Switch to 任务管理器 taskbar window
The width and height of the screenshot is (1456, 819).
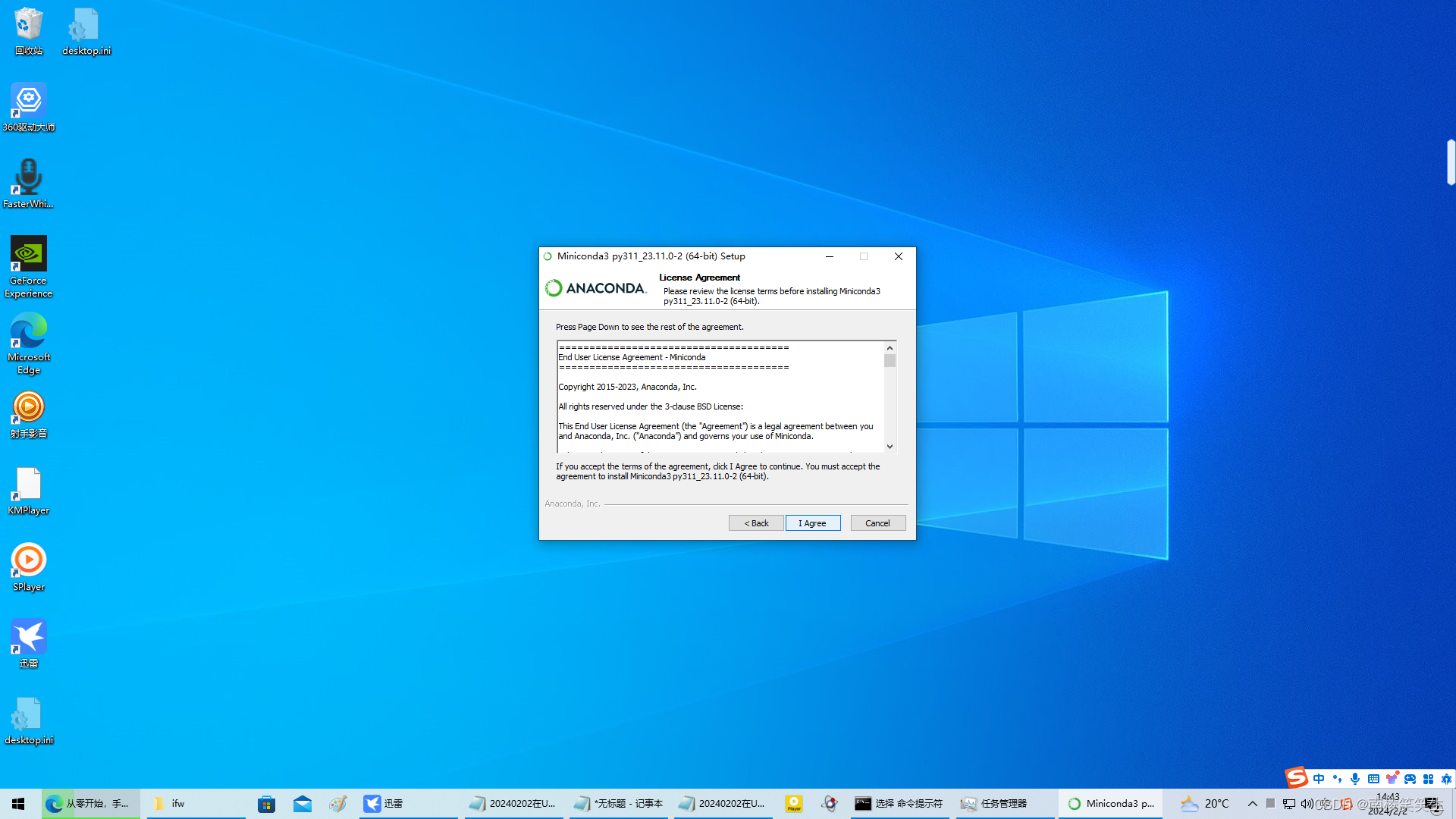(1005, 804)
